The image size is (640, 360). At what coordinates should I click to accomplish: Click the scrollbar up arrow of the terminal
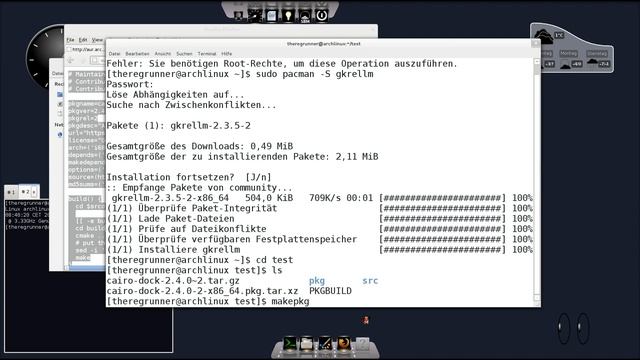tap(536, 62)
